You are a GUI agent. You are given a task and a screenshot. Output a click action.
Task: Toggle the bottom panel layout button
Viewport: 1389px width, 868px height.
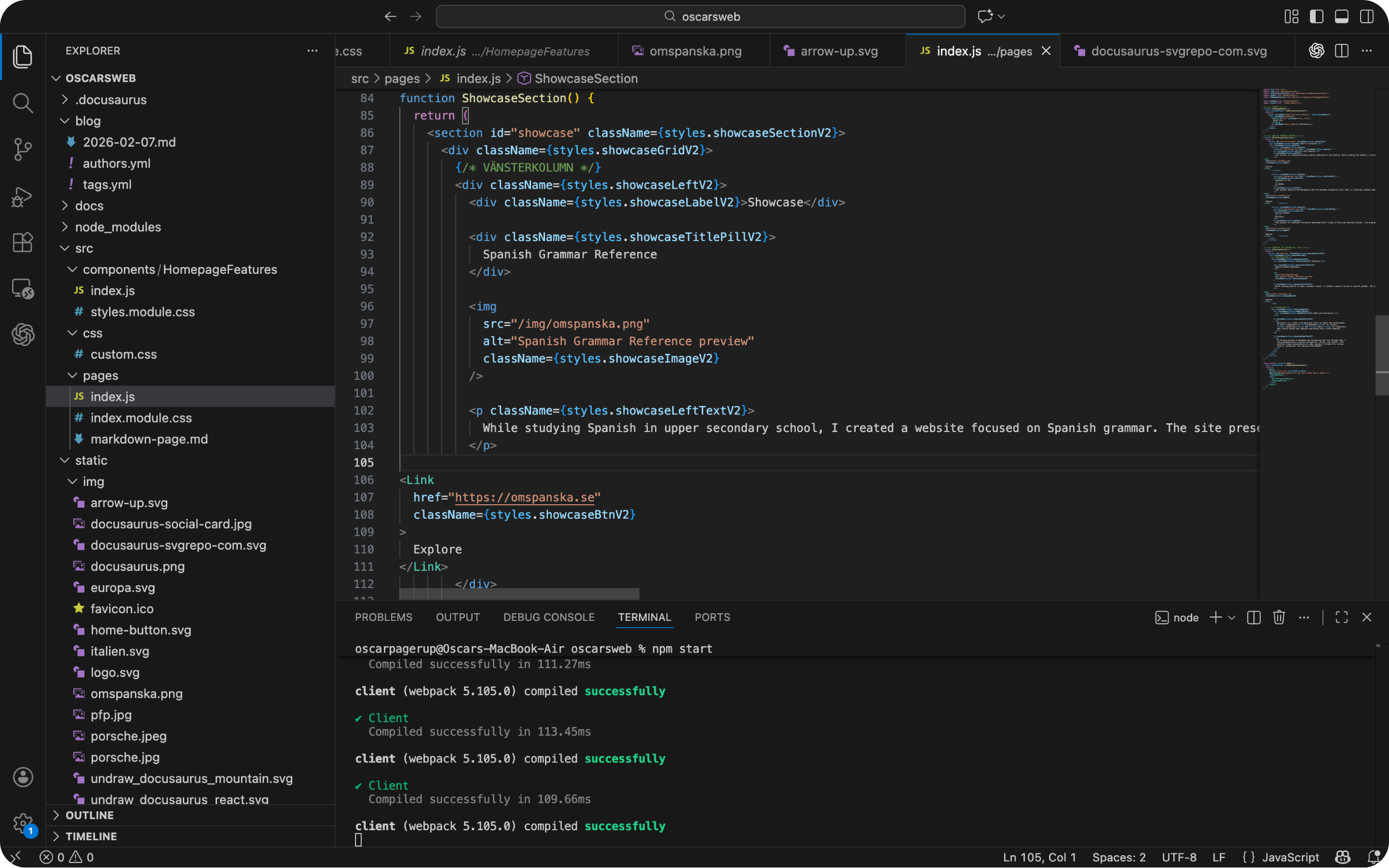1341,17
